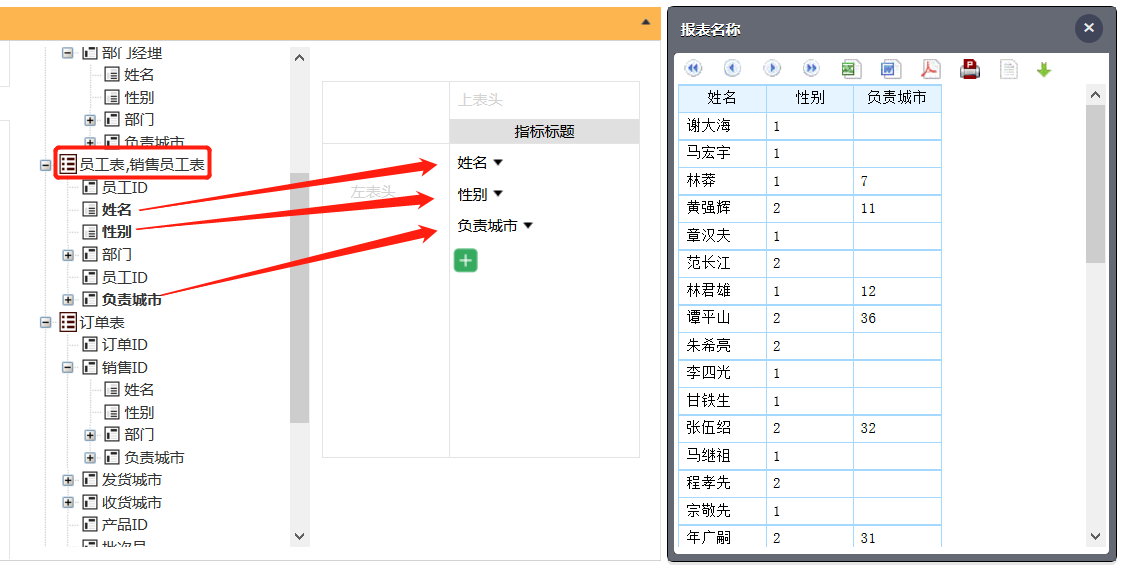Click the report preview vertical scrollbar thumb
This screenshot has width=1126, height=573.
[1095, 184]
